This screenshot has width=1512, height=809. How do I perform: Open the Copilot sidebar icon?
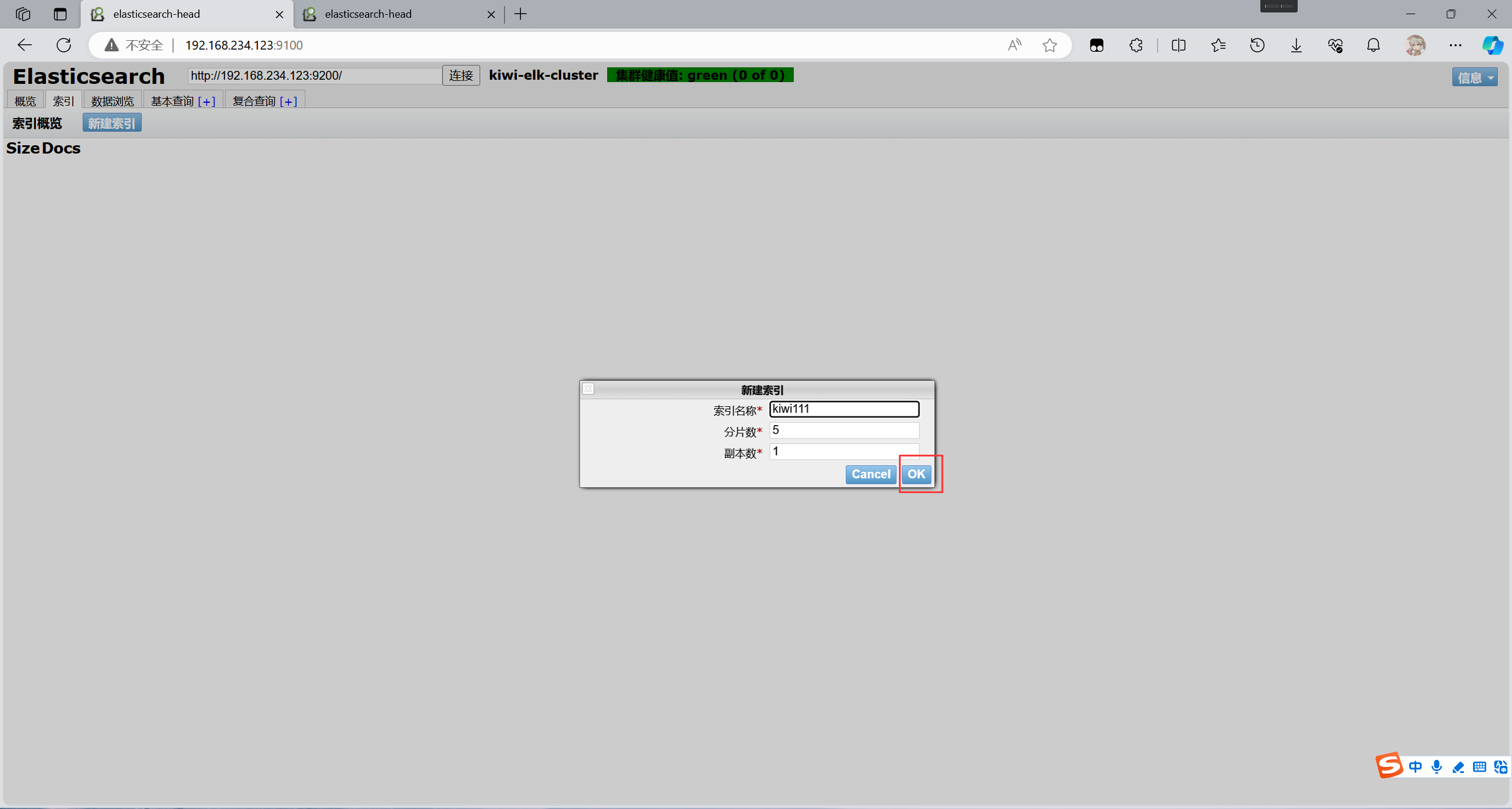[1492, 45]
